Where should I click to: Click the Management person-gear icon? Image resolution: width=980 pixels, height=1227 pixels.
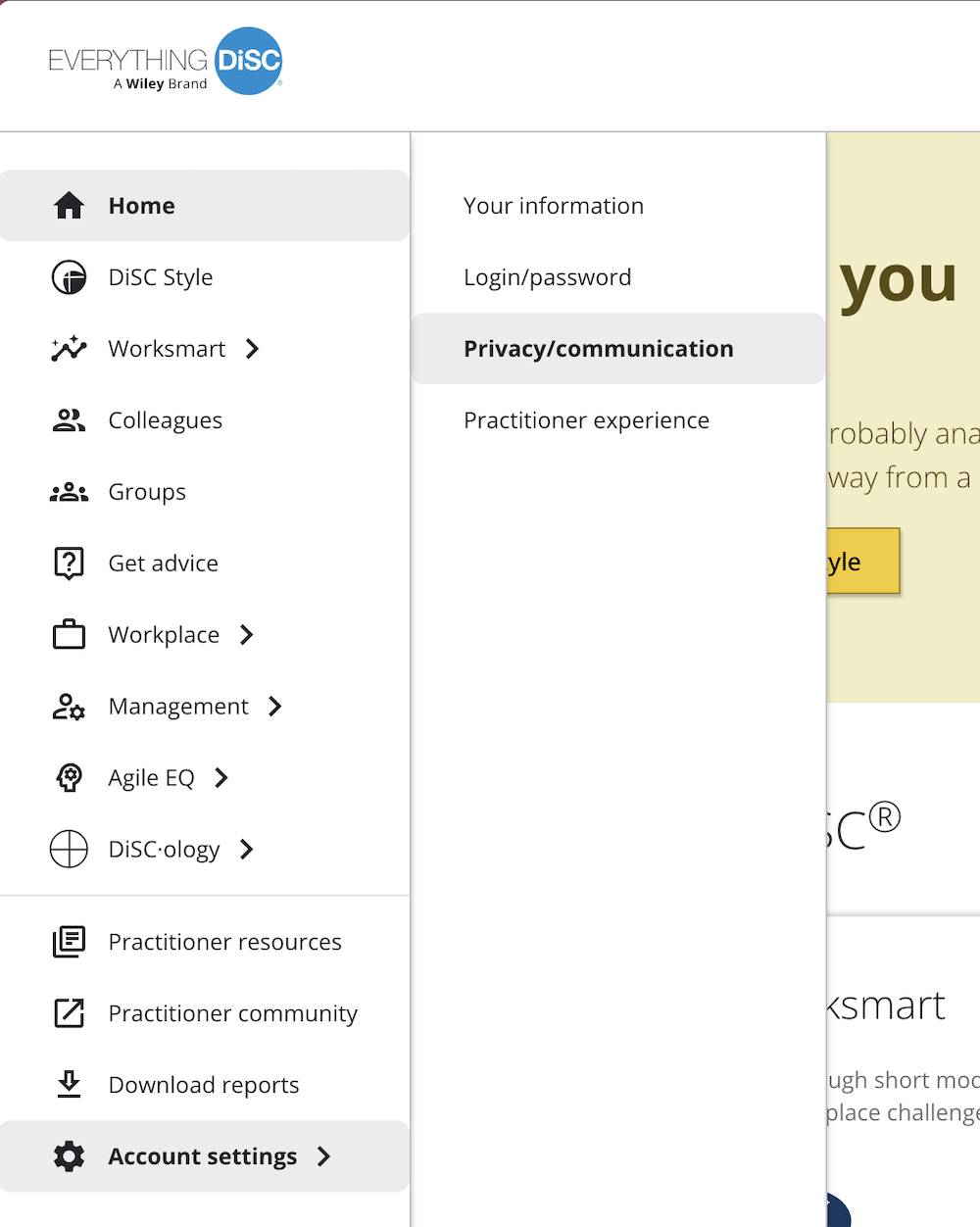69,707
